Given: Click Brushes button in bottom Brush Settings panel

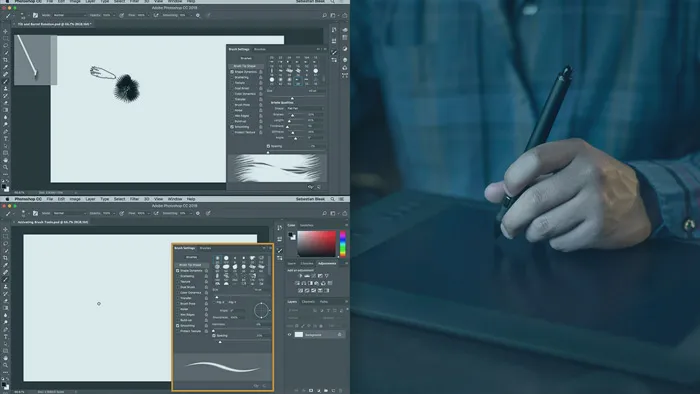Looking at the screenshot, I should coord(192,257).
